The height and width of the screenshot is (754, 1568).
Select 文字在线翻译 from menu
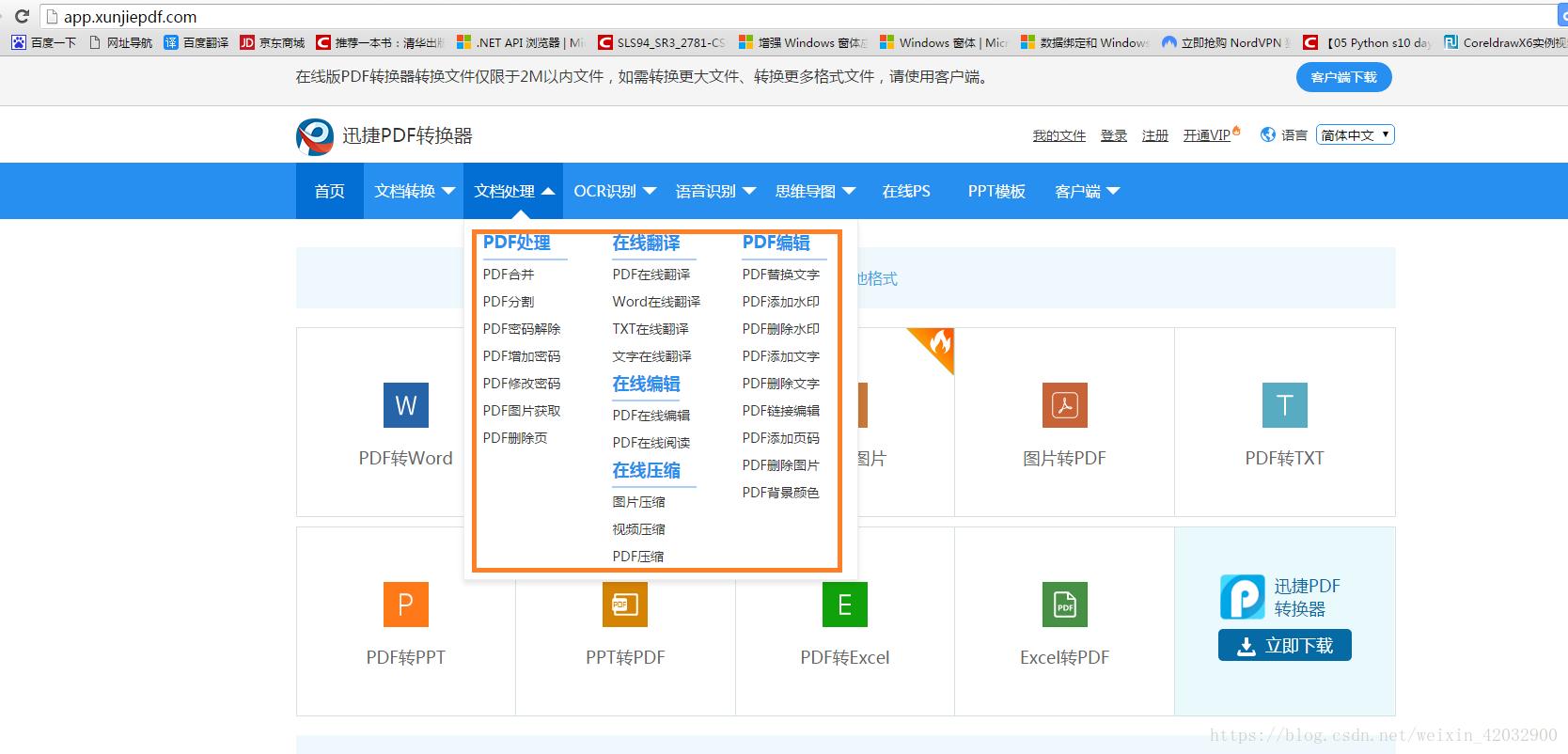point(652,356)
